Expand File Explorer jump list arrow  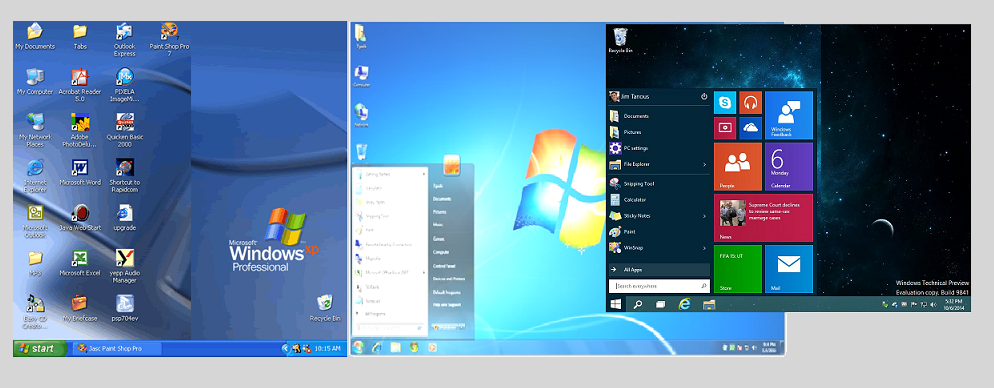(705, 164)
